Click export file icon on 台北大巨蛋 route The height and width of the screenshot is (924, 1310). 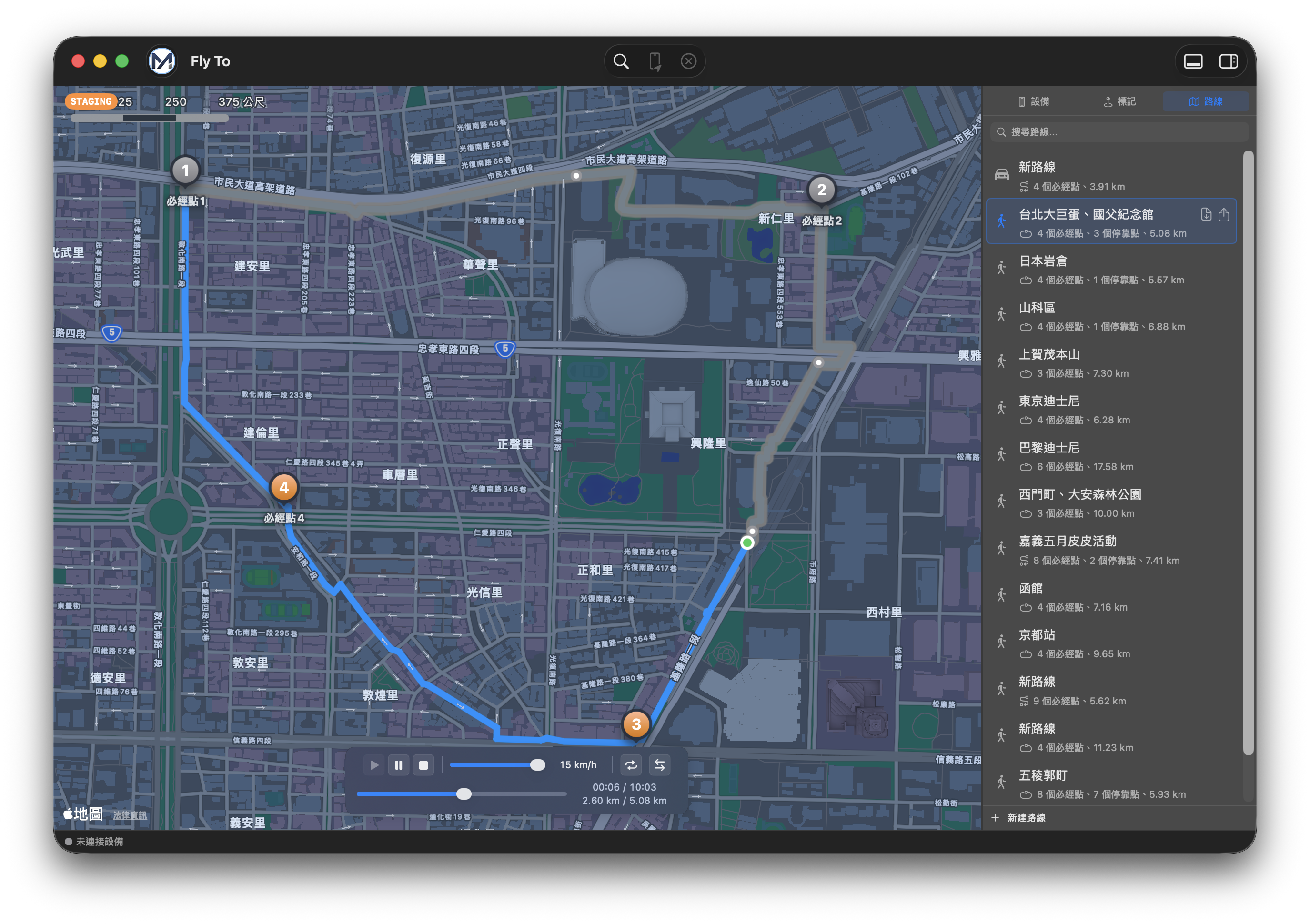1206,214
